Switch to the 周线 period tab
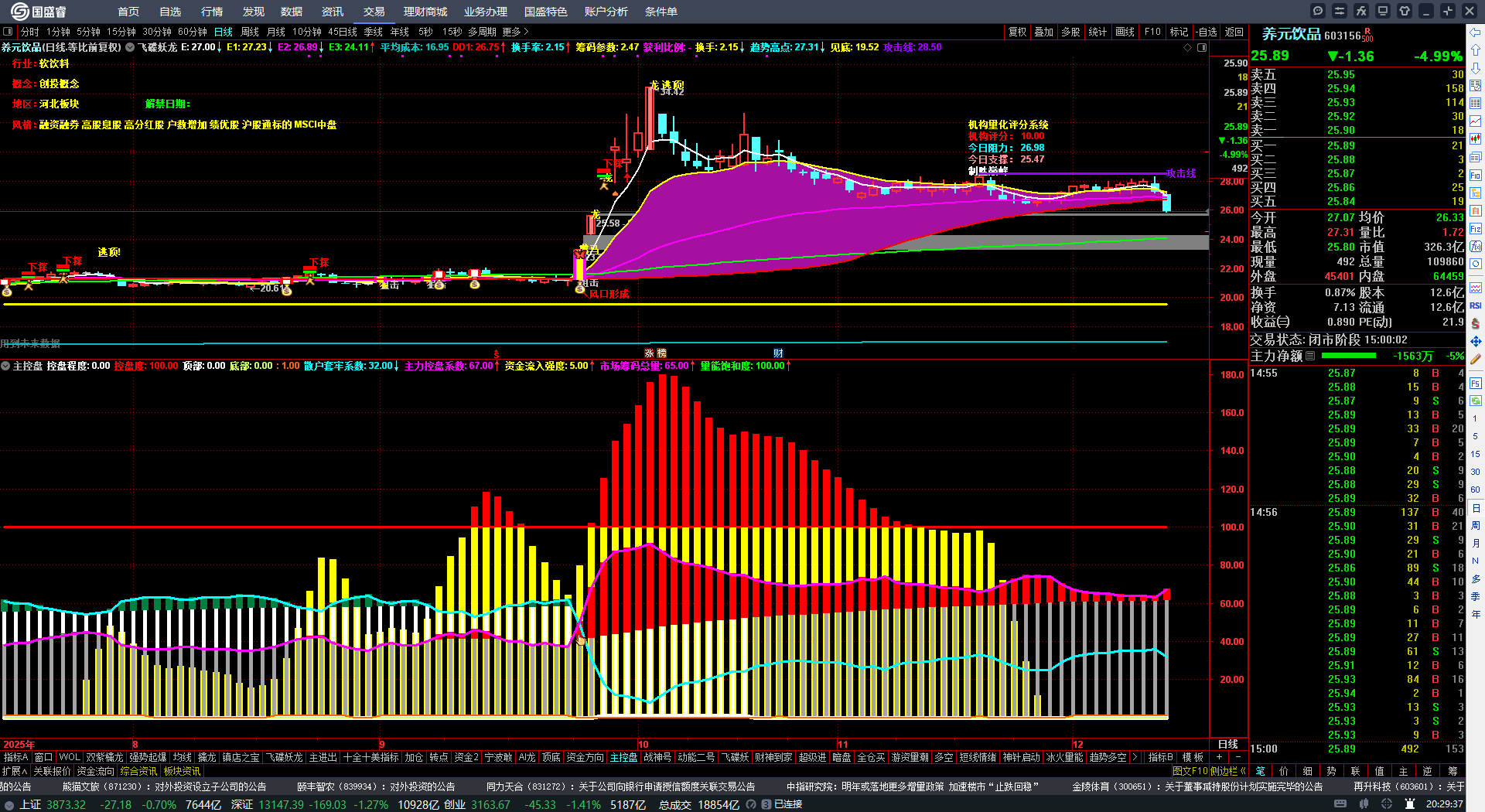1485x812 pixels. tap(250, 32)
